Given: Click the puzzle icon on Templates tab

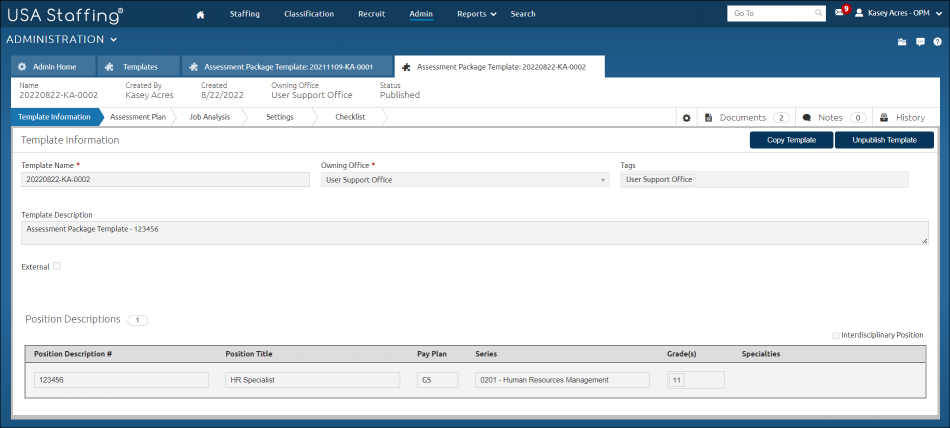Looking at the screenshot, I should tap(110, 67).
